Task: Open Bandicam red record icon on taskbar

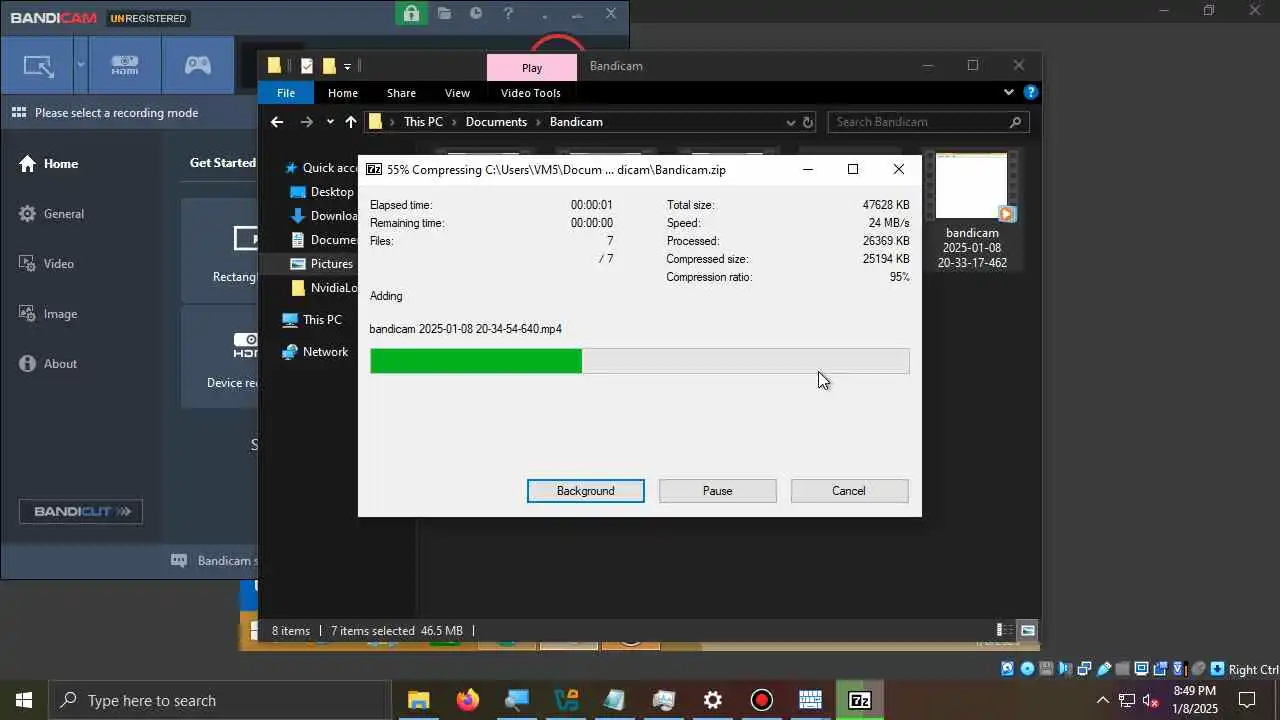Action: [762, 700]
